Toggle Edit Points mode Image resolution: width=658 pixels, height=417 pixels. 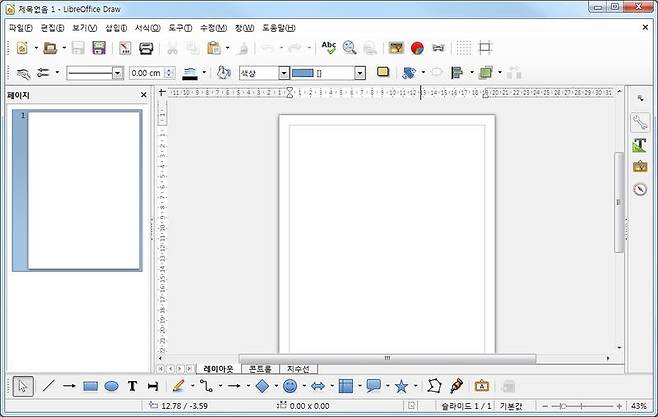click(x=433, y=385)
